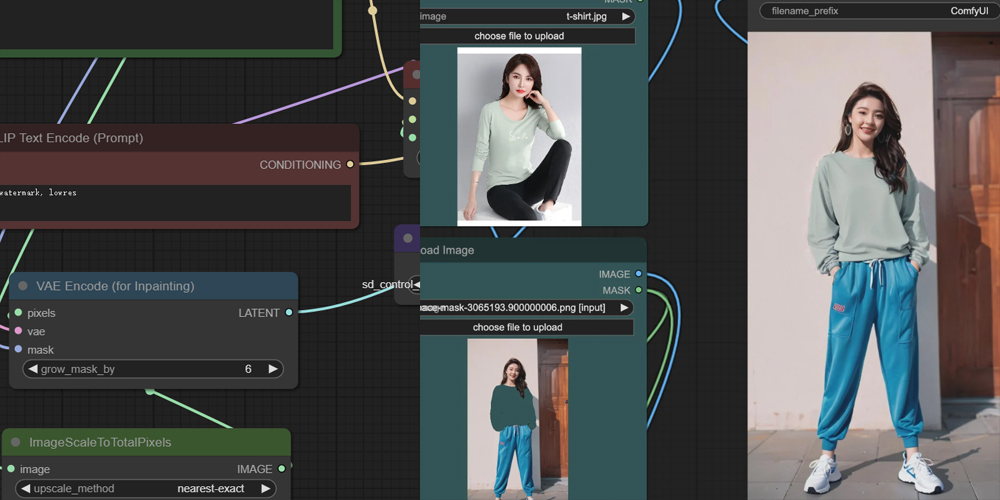Click the LATENT output socket
The height and width of the screenshot is (500, 1000).
click(289, 312)
